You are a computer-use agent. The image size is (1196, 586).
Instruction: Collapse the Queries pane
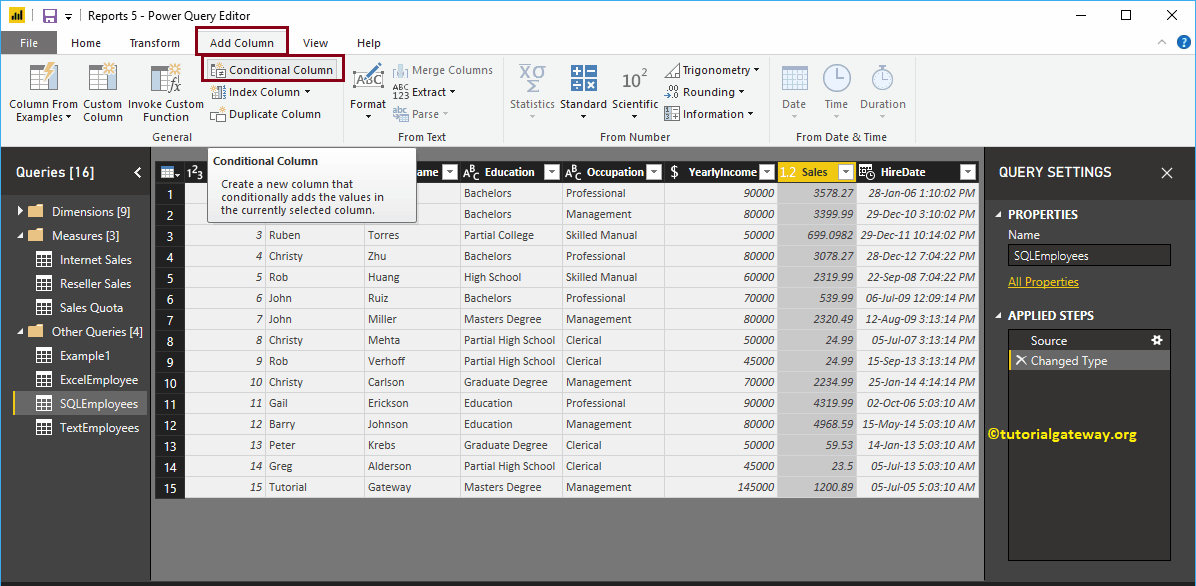click(x=137, y=172)
